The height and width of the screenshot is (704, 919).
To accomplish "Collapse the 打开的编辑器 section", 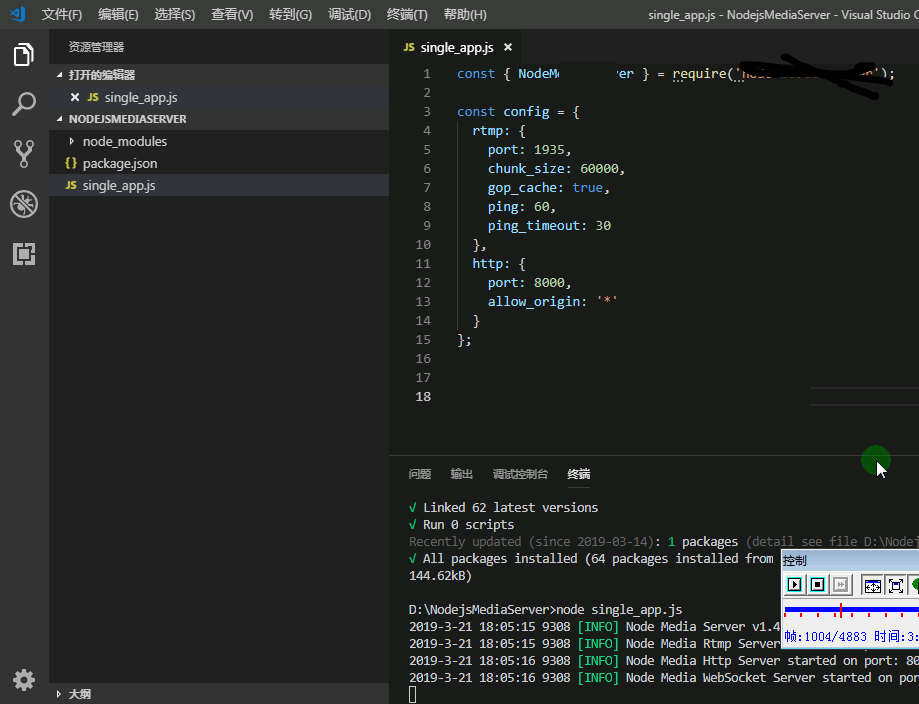I will (59, 75).
